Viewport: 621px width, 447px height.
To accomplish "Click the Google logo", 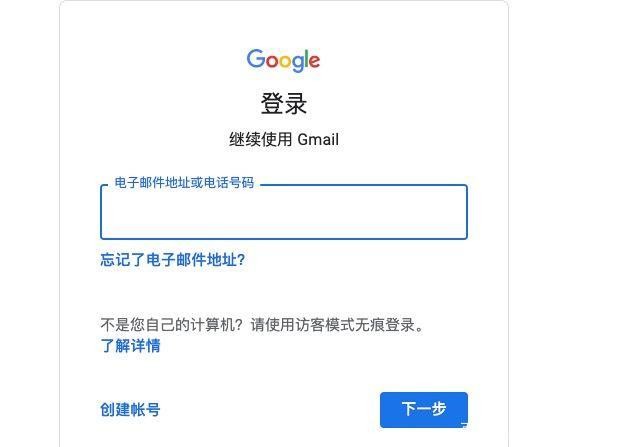I will 283,60.
